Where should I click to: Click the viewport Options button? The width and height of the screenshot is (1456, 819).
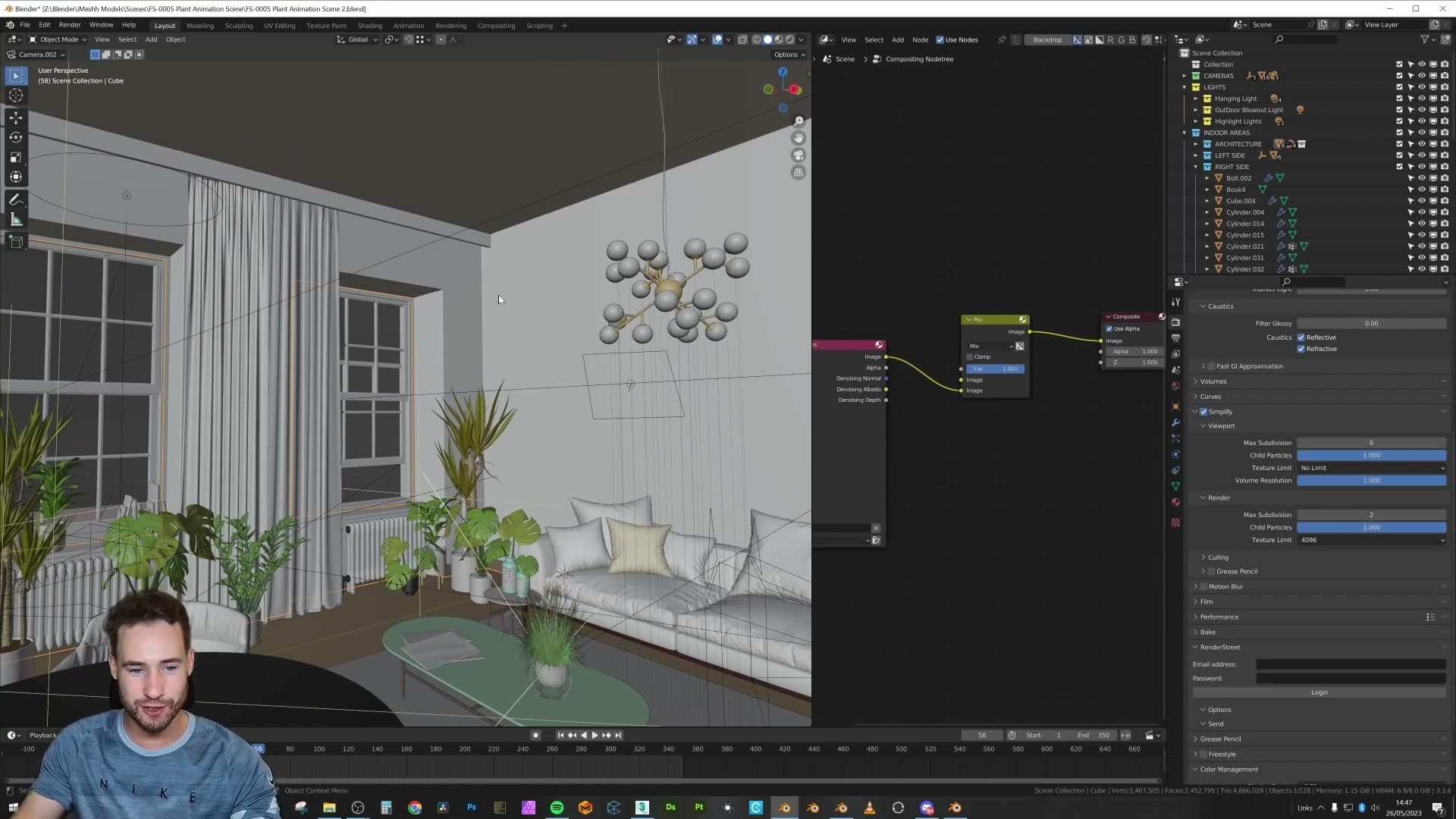789,55
